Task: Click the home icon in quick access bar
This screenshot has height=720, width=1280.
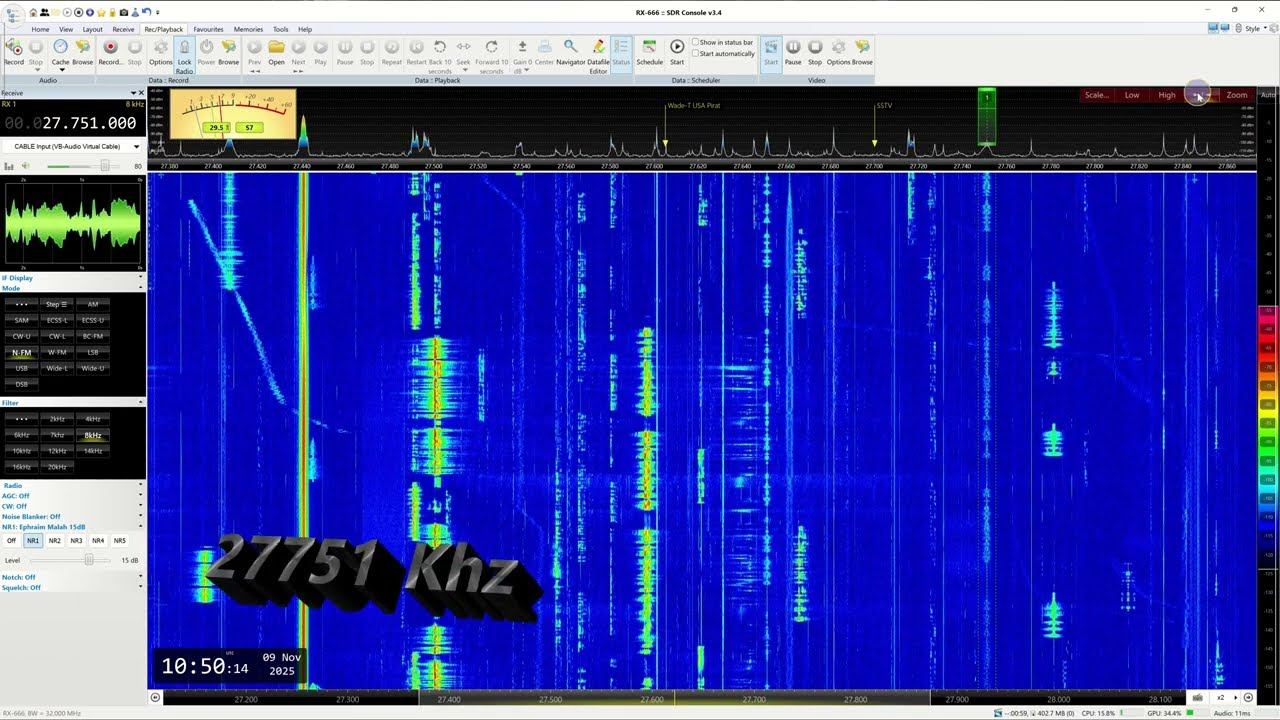Action: (x=34, y=12)
